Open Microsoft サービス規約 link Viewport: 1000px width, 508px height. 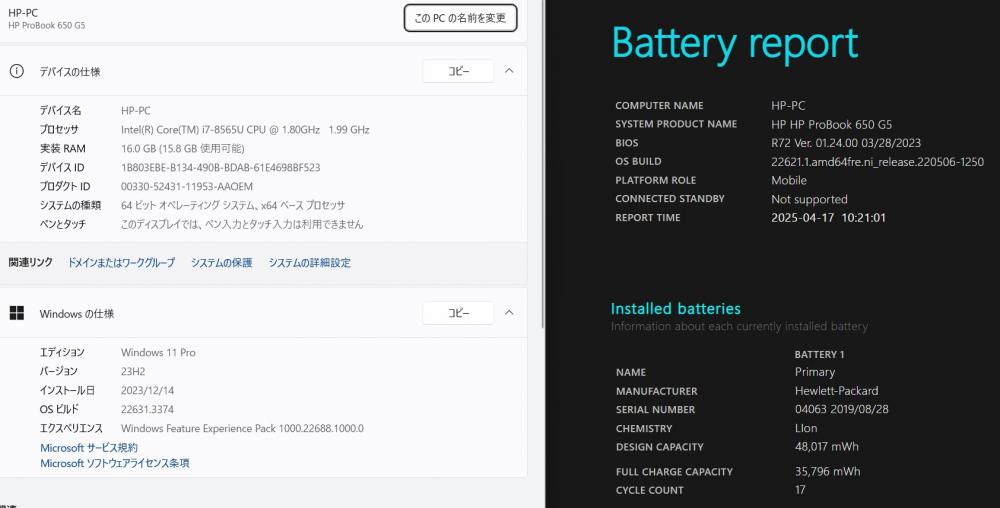89,447
